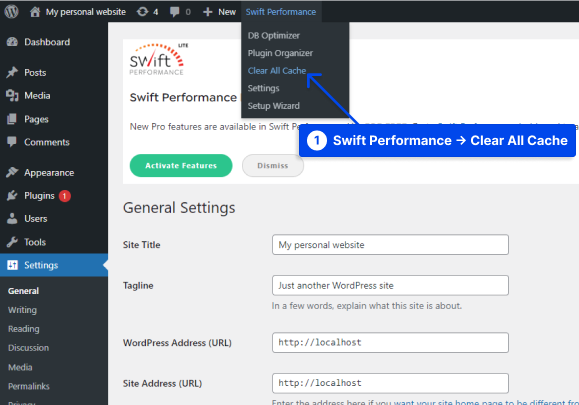Click the red Plugins update badge
The image size is (579, 405).
(65, 196)
